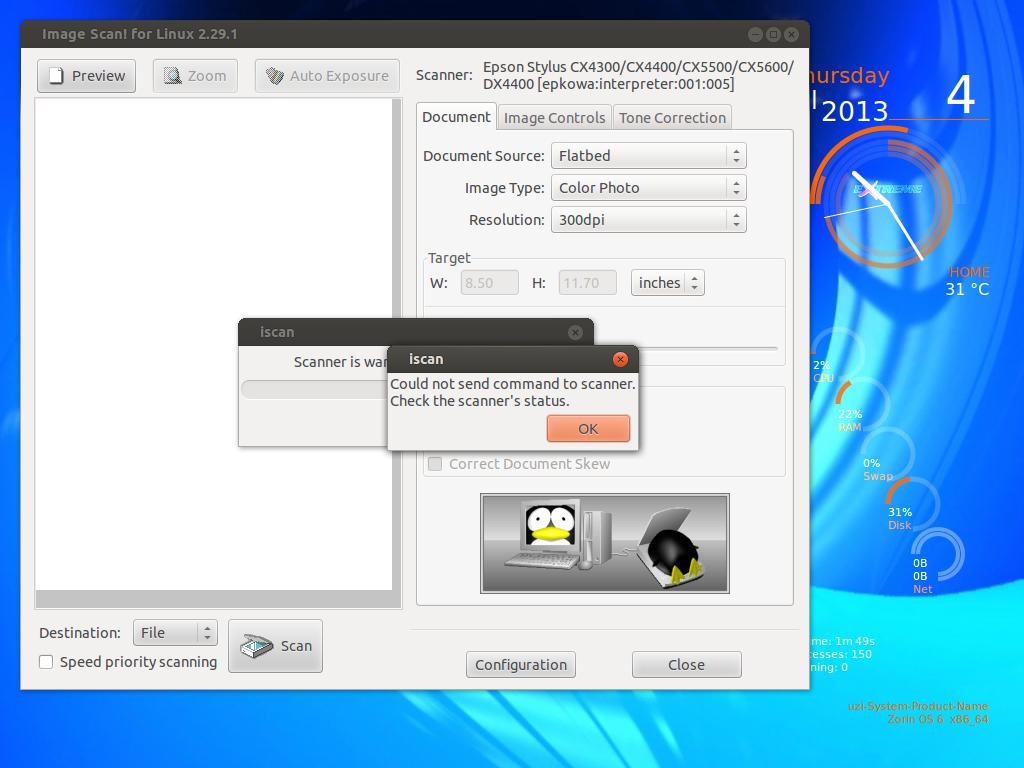Click the Configuration button
Screen dimensions: 1024x768
point(521,665)
